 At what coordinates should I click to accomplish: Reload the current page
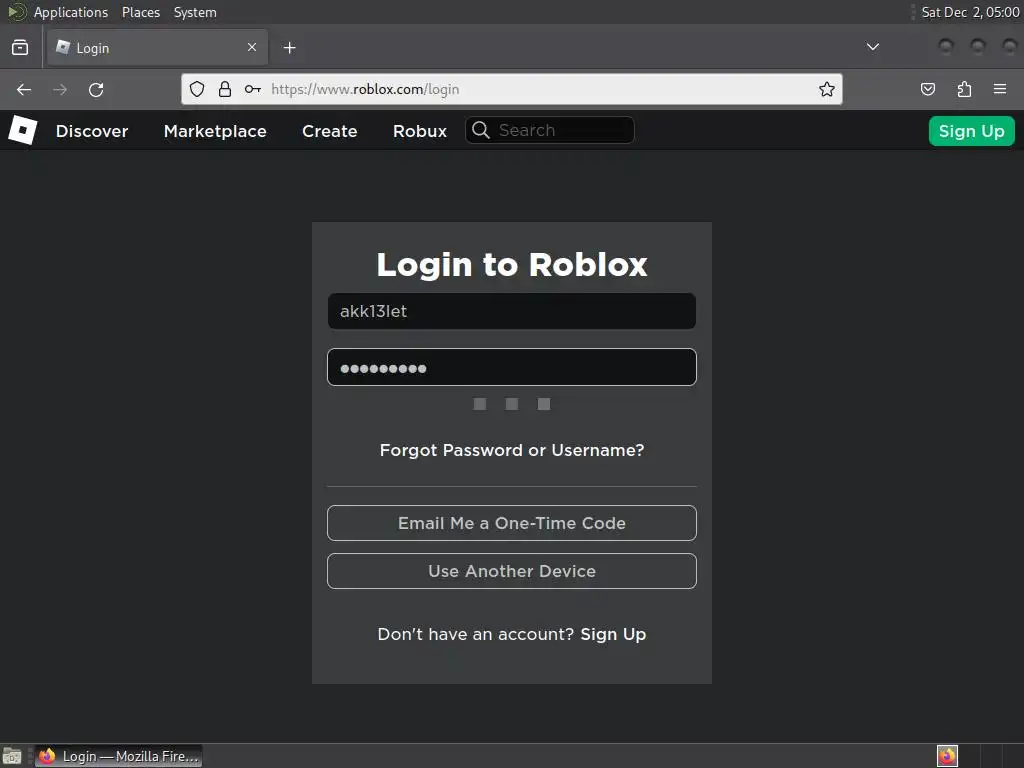tap(96, 89)
